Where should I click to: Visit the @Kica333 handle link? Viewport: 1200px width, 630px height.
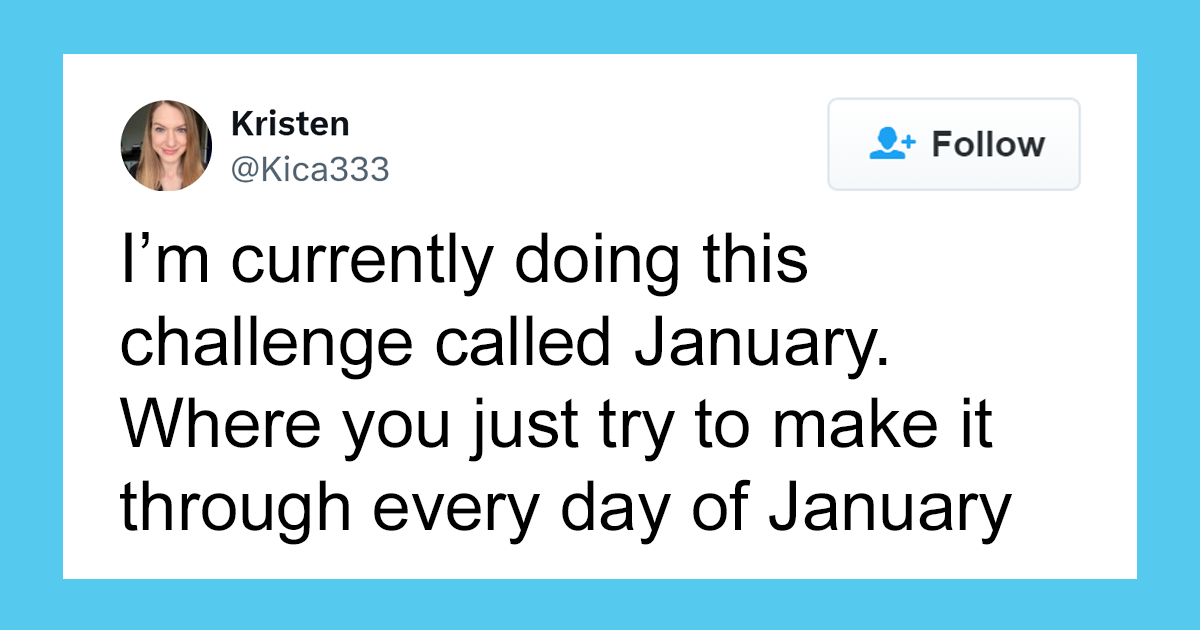click(309, 170)
